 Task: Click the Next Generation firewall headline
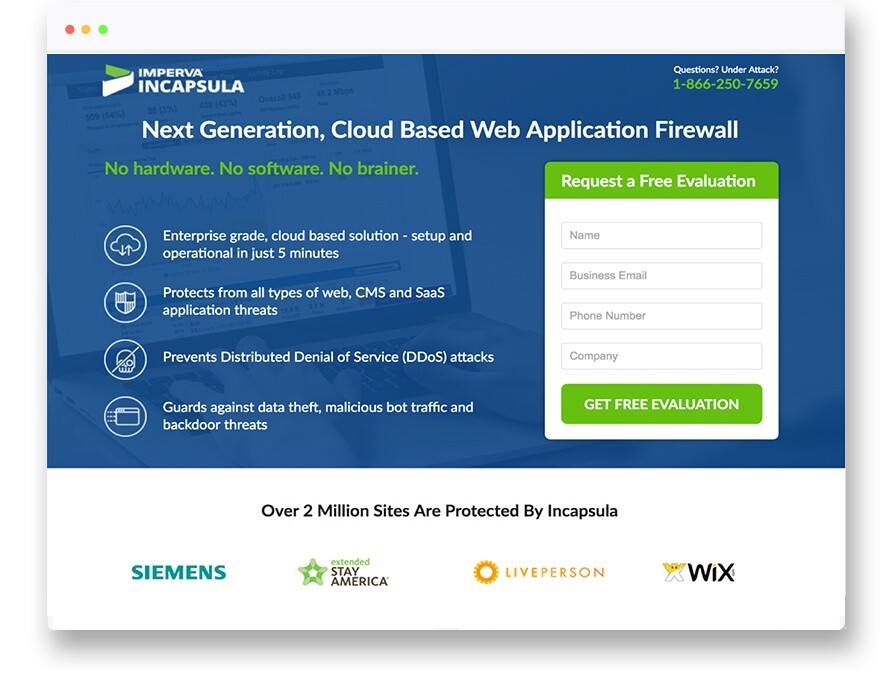pyautogui.click(x=440, y=130)
